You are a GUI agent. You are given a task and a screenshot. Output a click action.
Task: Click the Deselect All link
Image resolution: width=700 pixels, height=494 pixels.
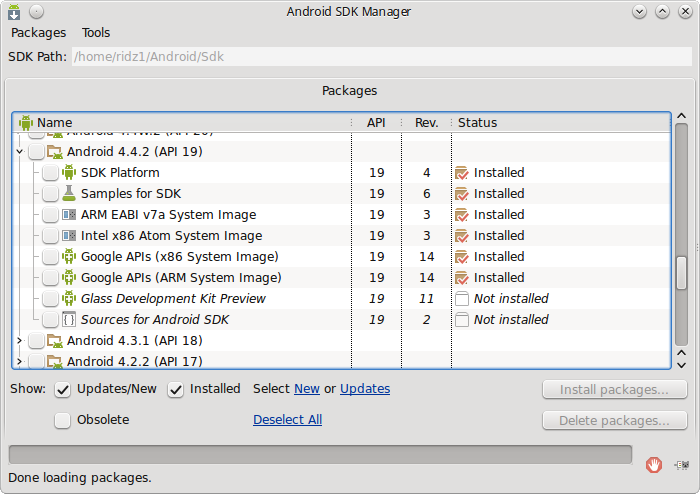tap(287, 420)
